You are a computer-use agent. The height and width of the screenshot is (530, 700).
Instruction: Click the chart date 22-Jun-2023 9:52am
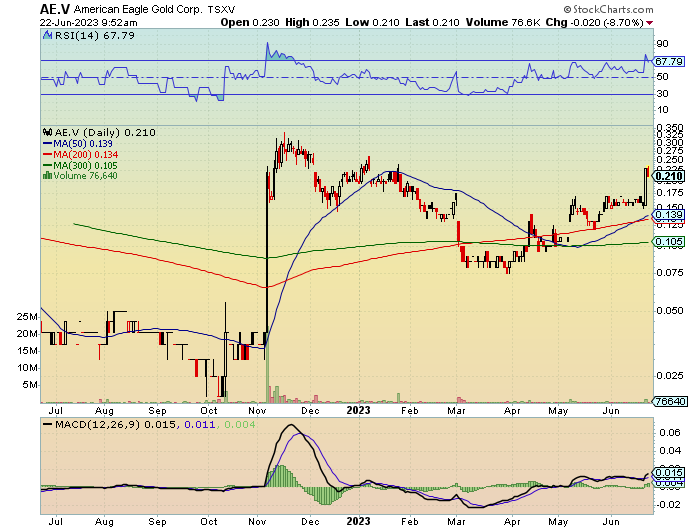pos(88,22)
